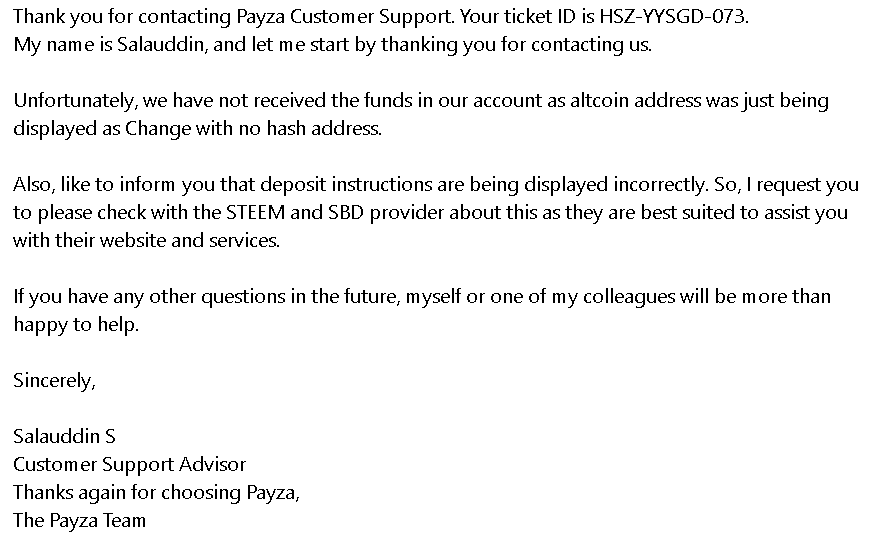The image size is (873, 547).
Task: Click the signature name Salauddin S
Action: click(64, 436)
